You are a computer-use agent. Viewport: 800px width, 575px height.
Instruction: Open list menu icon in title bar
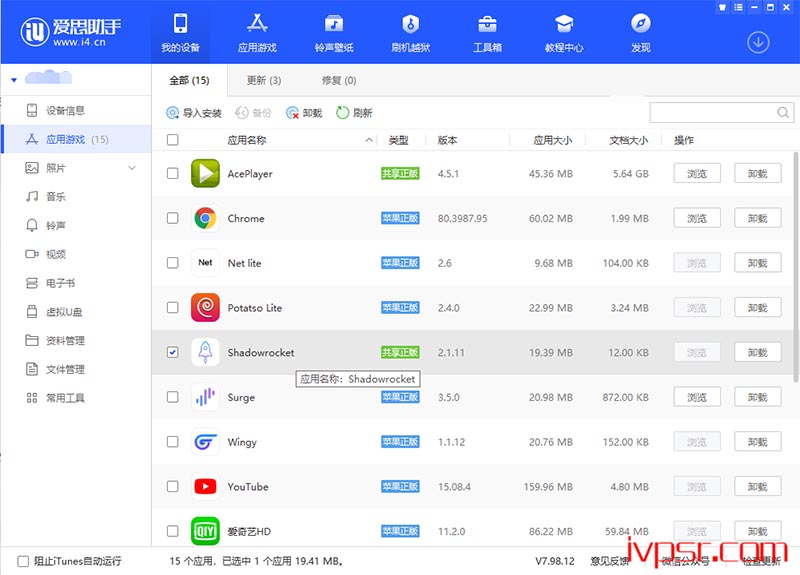pyautogui.click(x=738, y=7)
